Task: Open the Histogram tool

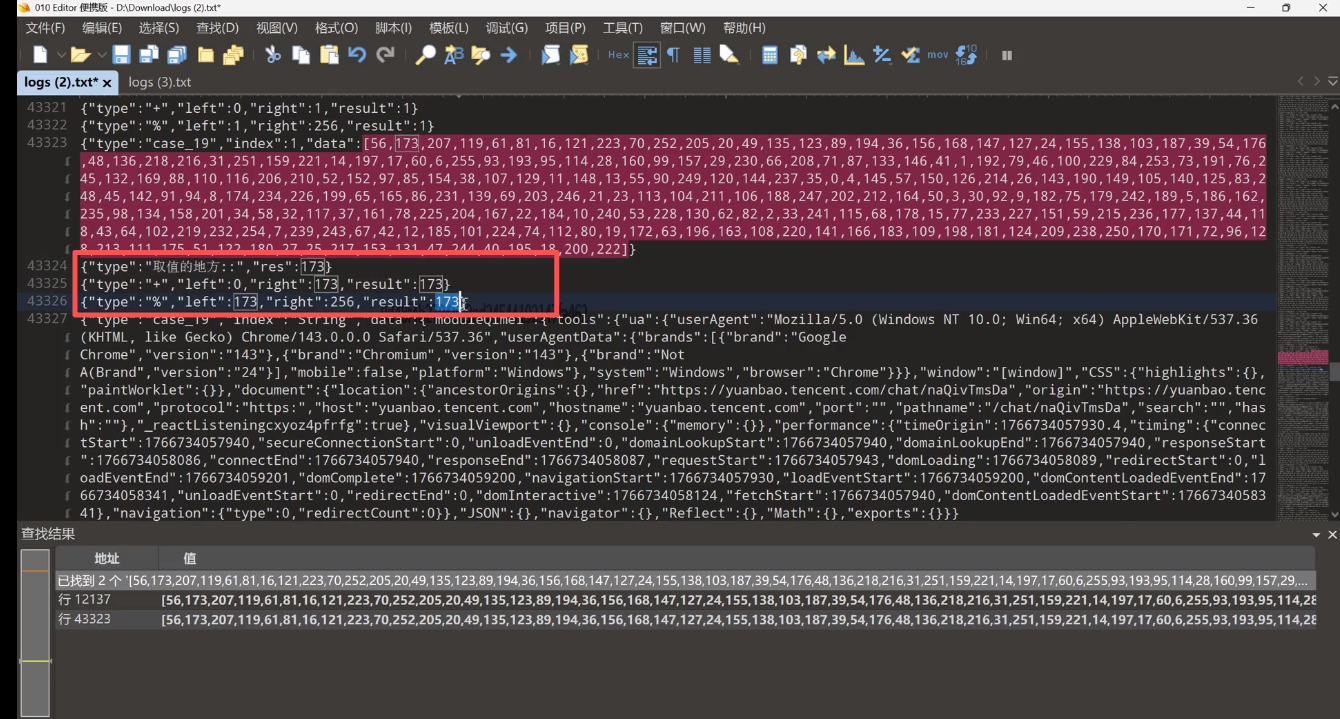Action: click(x=854, y=55)
